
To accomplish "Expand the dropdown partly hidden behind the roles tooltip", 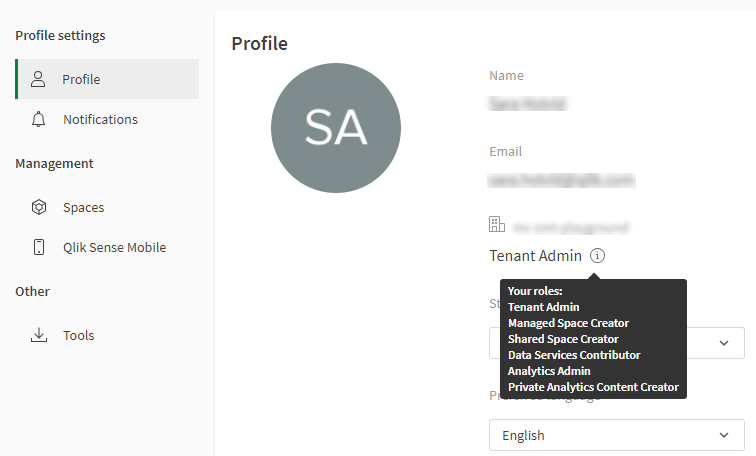I will (x=725, y=343).
